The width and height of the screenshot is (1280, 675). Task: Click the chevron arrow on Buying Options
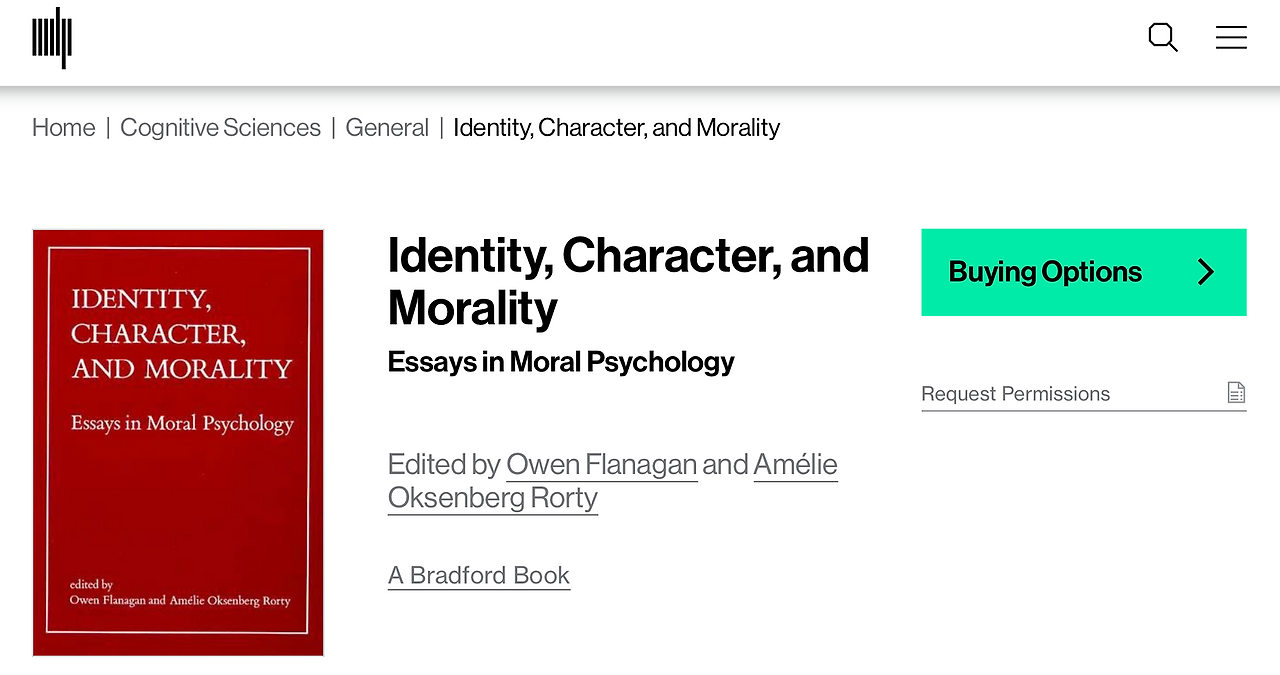point(1206,272)
